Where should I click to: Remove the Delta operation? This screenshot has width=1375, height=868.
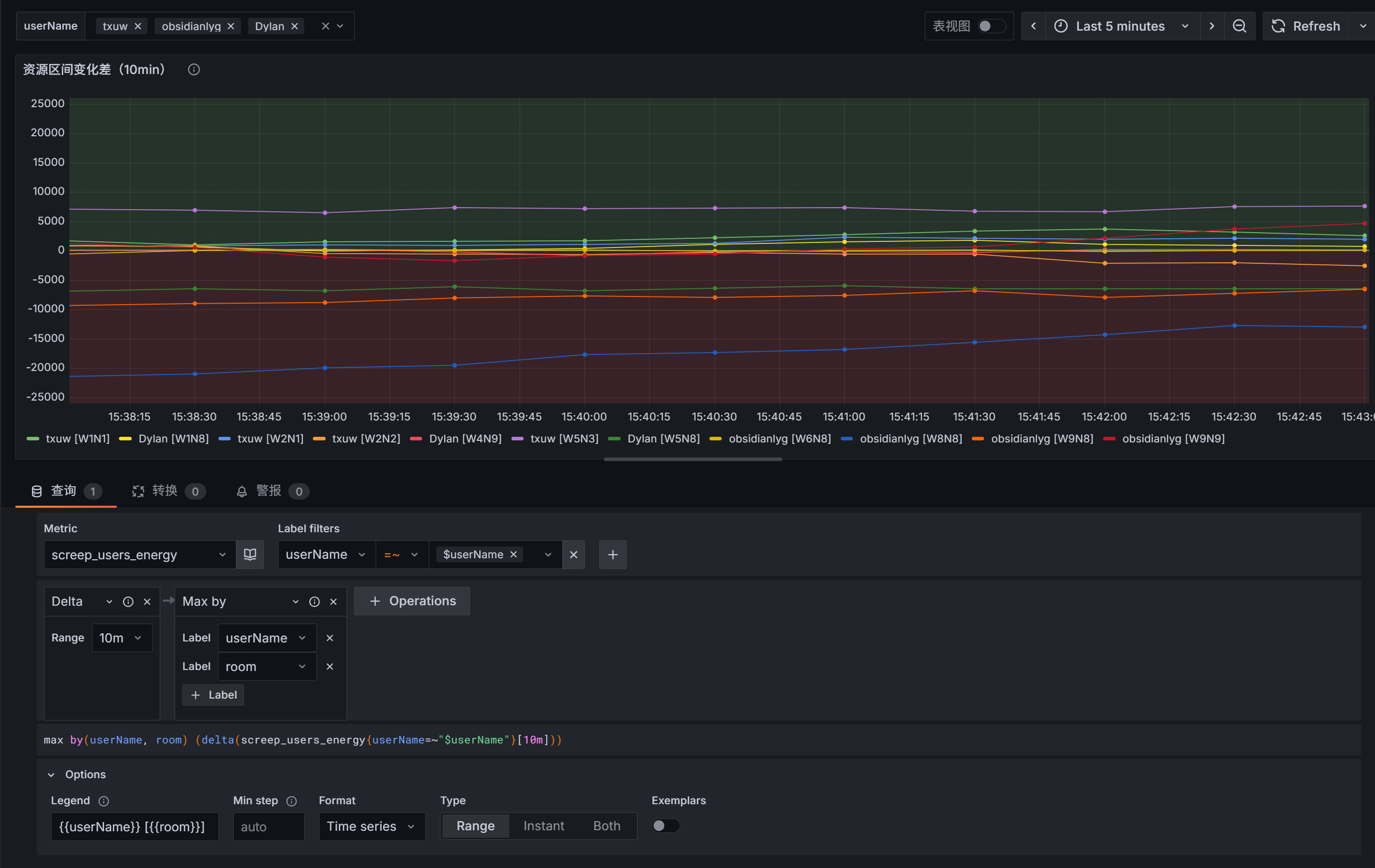(x=148, y=601)
